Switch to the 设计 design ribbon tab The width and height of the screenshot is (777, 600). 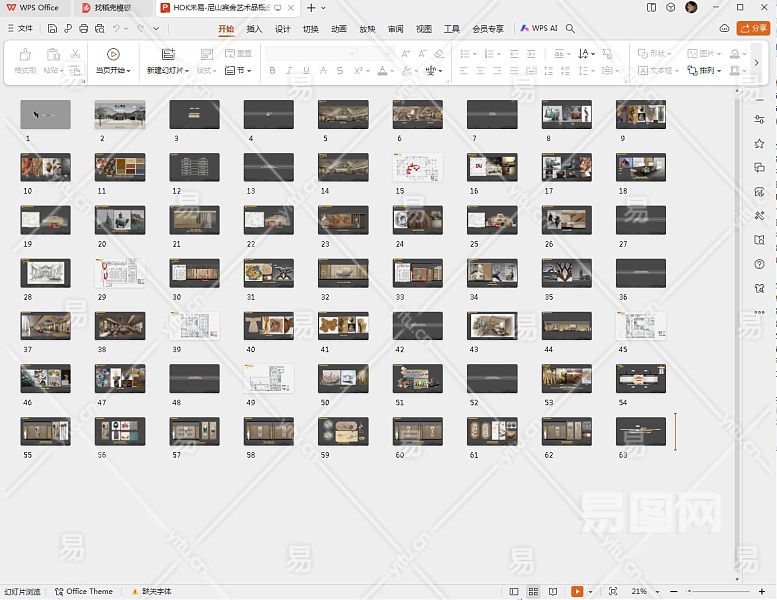tap(283, 29)
